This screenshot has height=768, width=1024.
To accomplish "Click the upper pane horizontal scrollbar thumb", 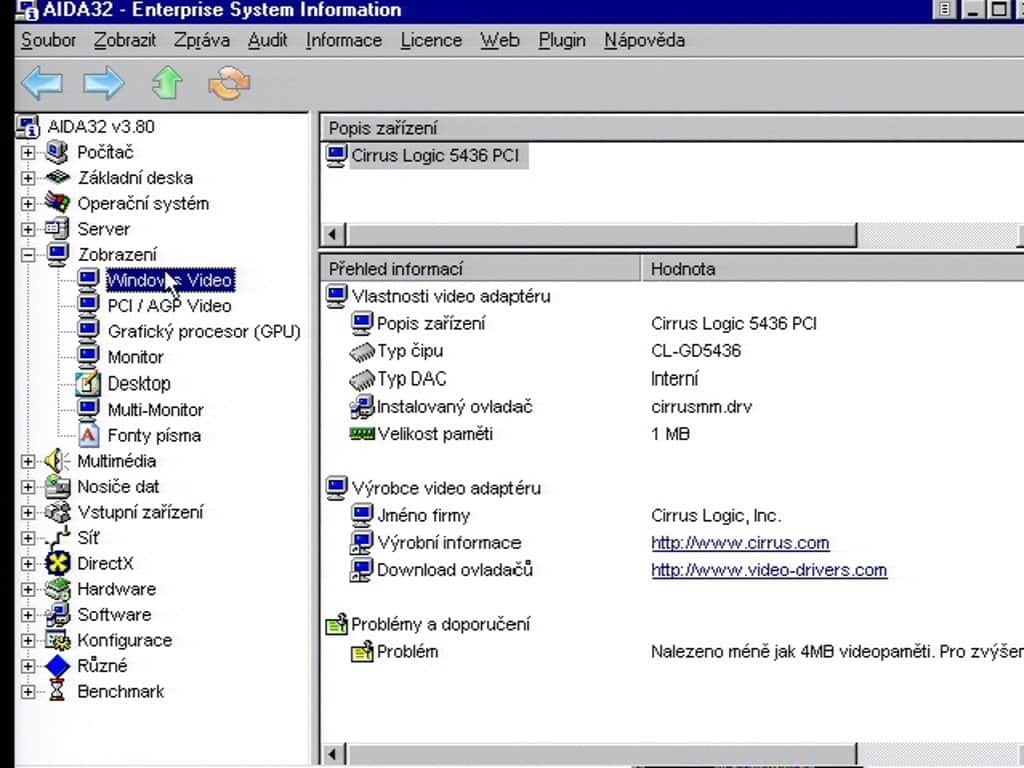I will click(601, 234).
